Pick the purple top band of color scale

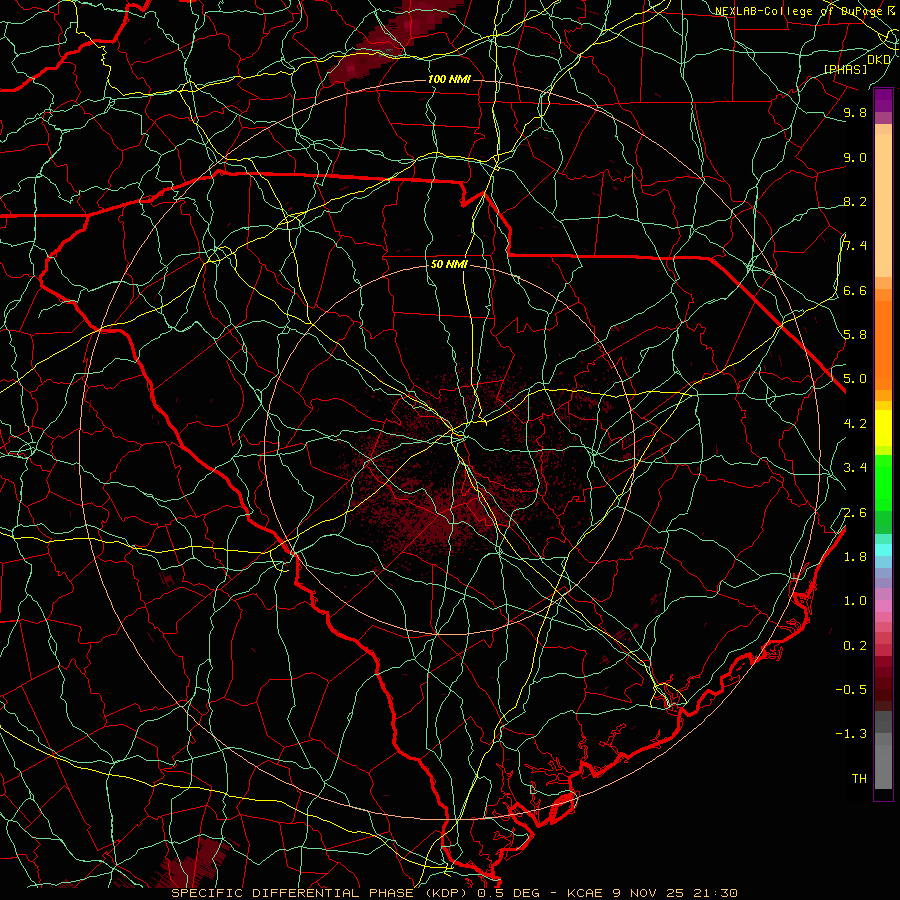click(883, 100)
